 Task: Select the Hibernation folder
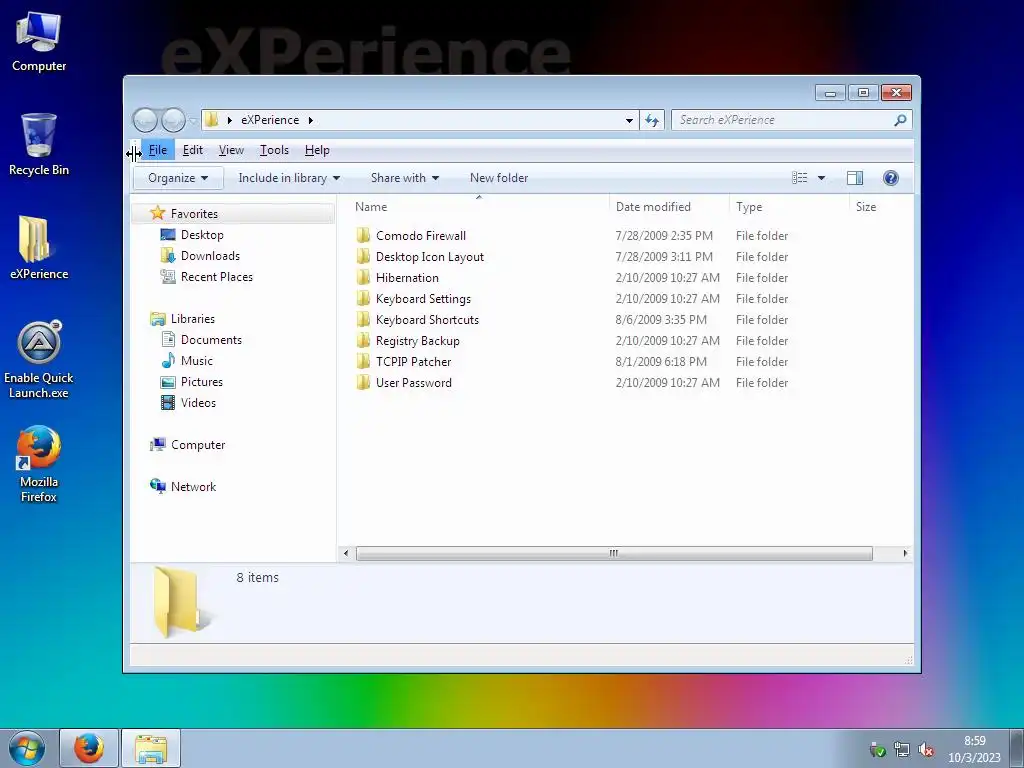click(407, 278)
